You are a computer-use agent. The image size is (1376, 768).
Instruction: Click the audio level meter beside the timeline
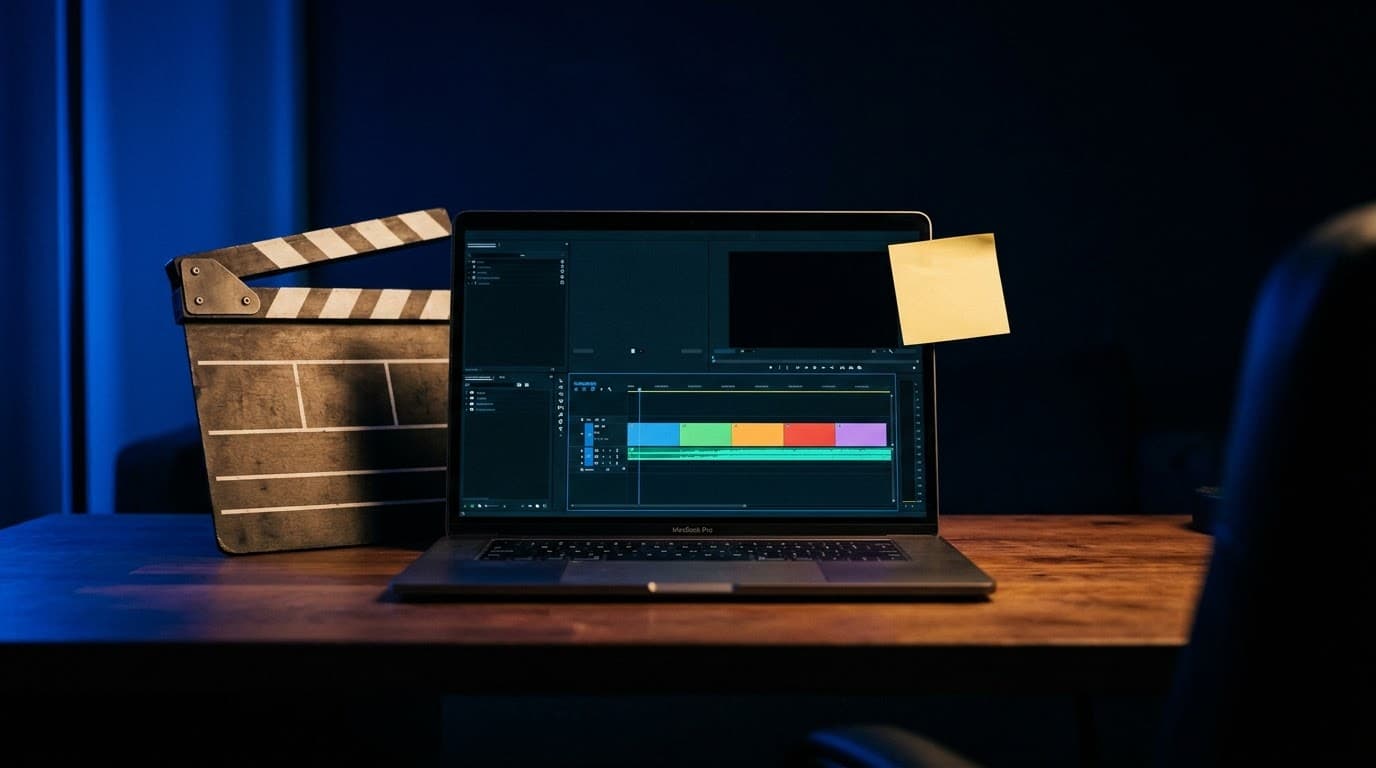click(x=909, y=440)
